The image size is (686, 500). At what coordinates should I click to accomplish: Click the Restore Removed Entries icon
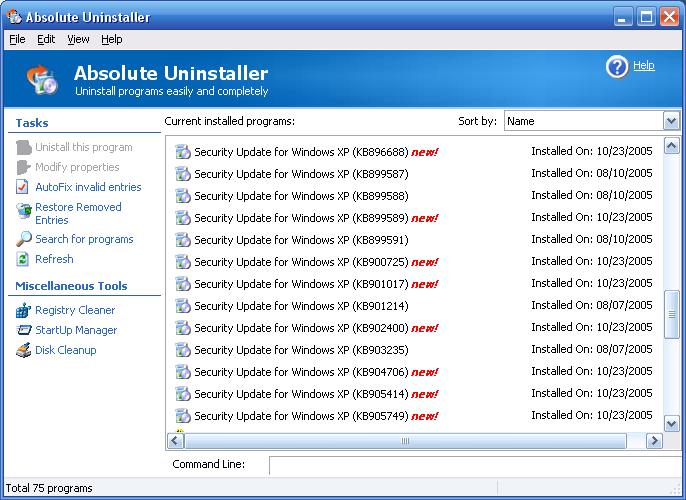point(24,210)
